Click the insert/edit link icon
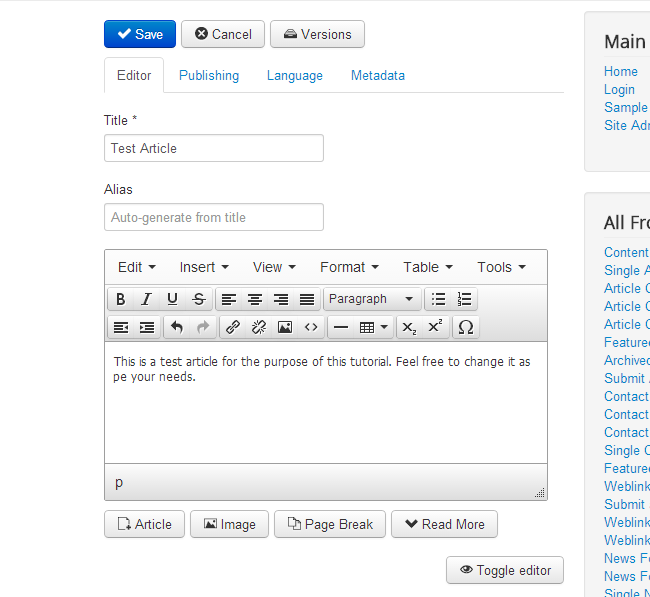 pos(233,327)
